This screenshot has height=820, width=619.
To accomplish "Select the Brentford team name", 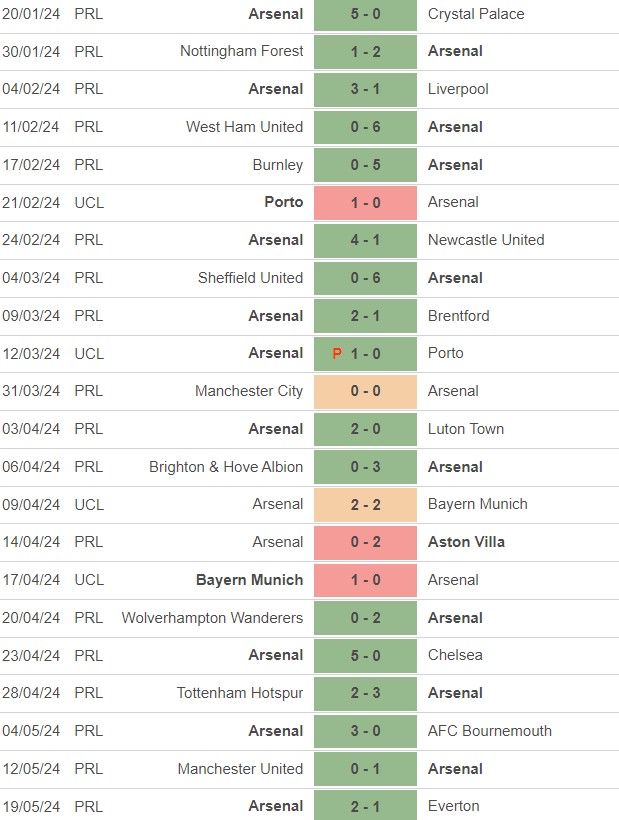I will point(458,316).
